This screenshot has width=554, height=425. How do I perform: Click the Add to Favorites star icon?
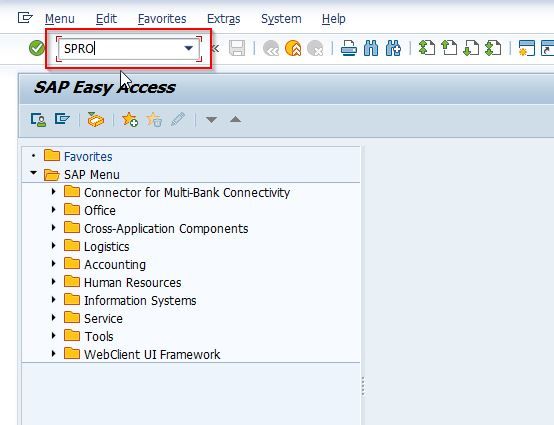[130, 120]
